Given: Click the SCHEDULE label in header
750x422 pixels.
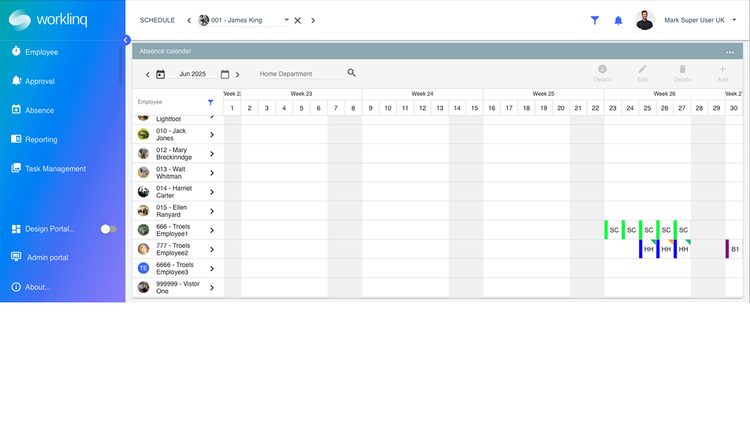Looking at the screenshot, I should [157, 20].
